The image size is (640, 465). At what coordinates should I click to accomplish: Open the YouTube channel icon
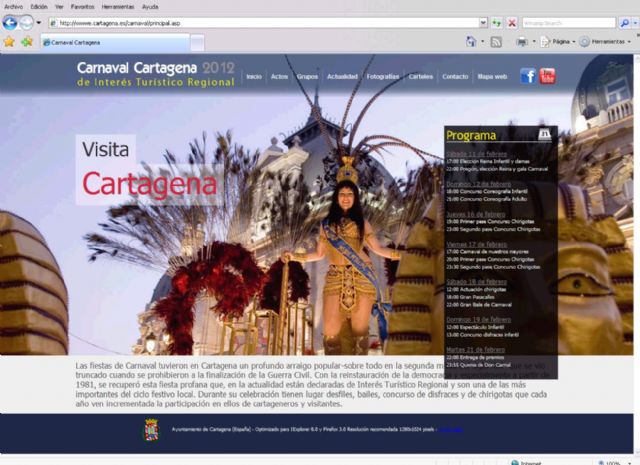547,76
